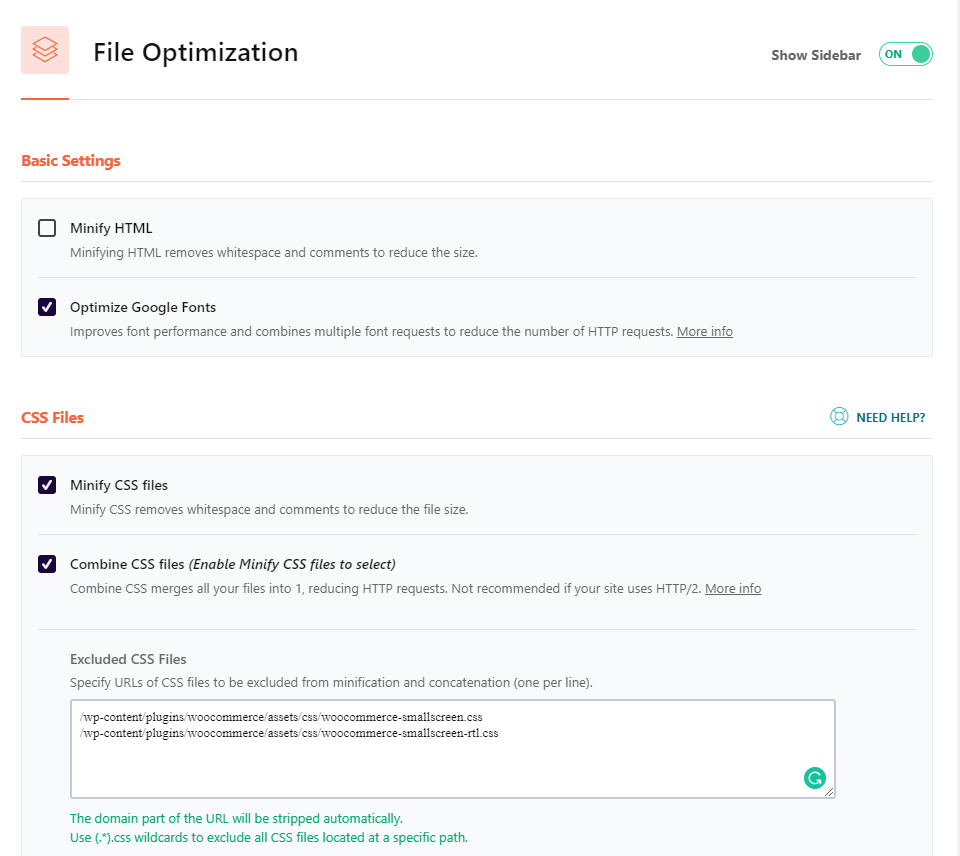The height and width of the screenshot is (856, 960).
Task: Click 'Specify URLs of CSS files' description
Action: (x=331, y=683)
